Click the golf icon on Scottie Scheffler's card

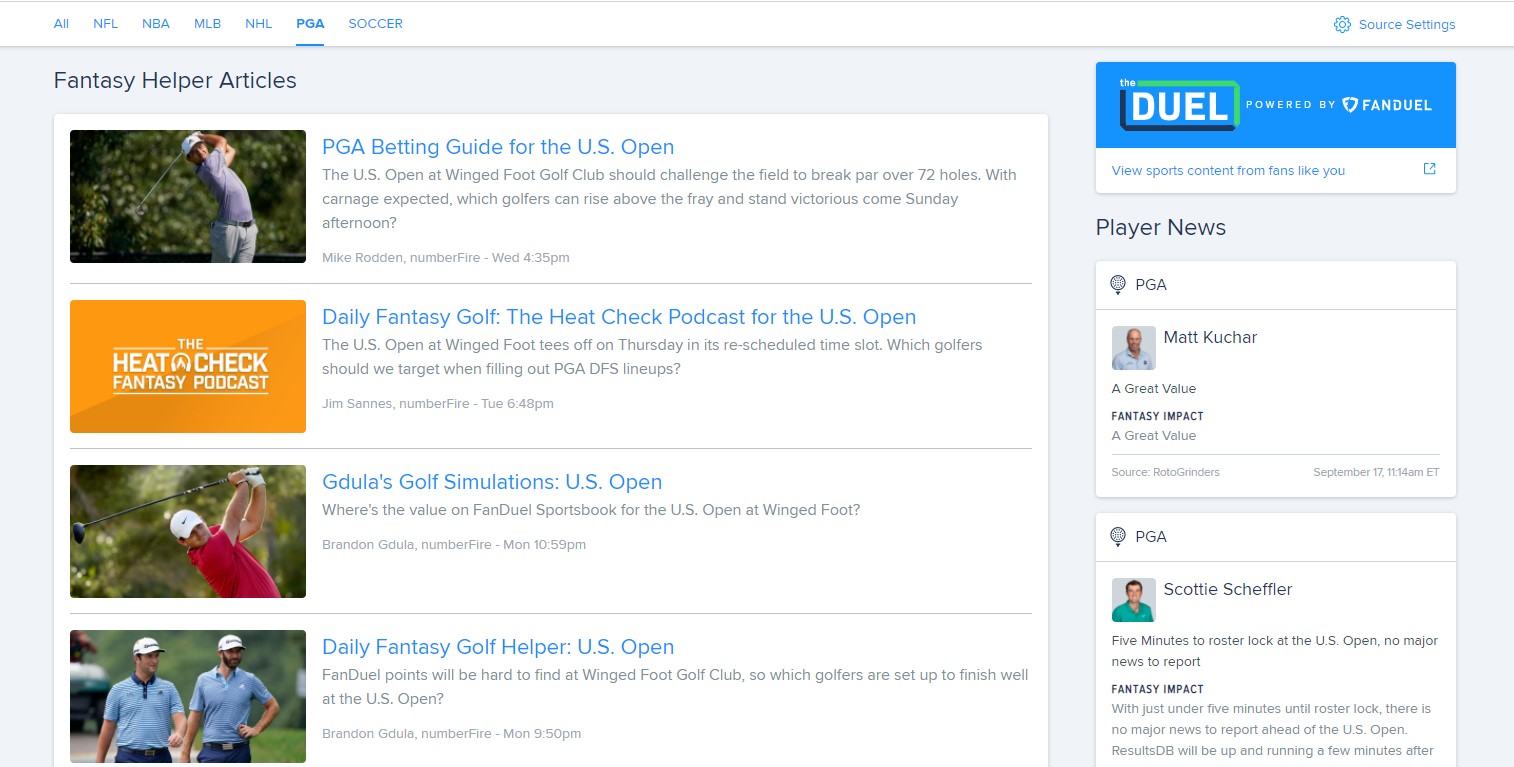1118,537
